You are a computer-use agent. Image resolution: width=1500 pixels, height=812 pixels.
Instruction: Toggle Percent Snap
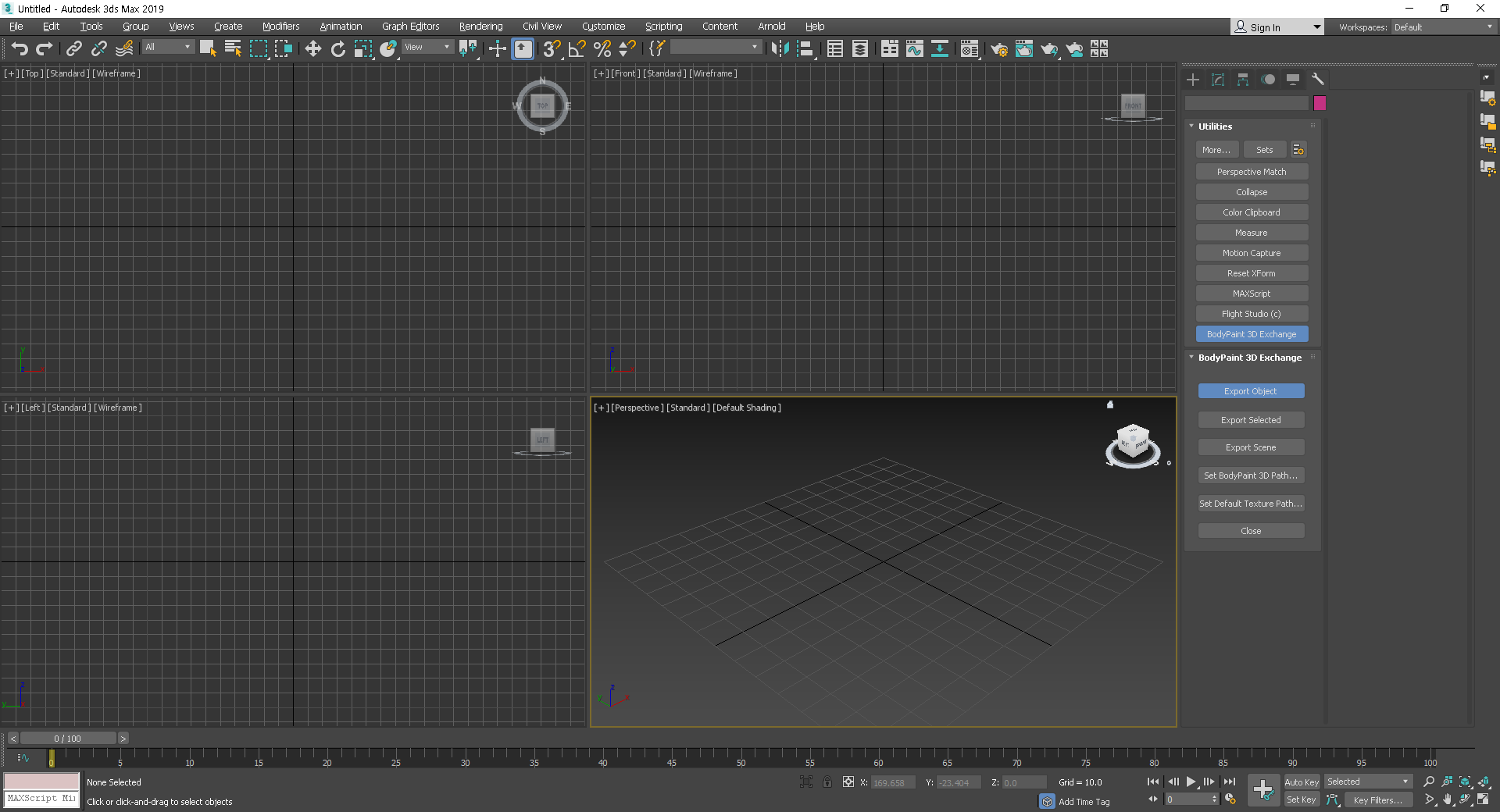pyautogui.click(x=602, y=48)
